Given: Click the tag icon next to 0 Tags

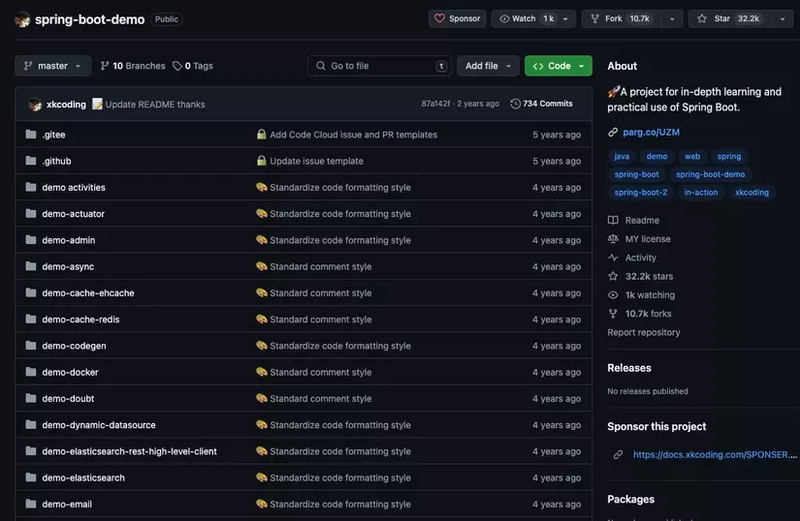Looking at the screenshot, I should tap(177, 66).
